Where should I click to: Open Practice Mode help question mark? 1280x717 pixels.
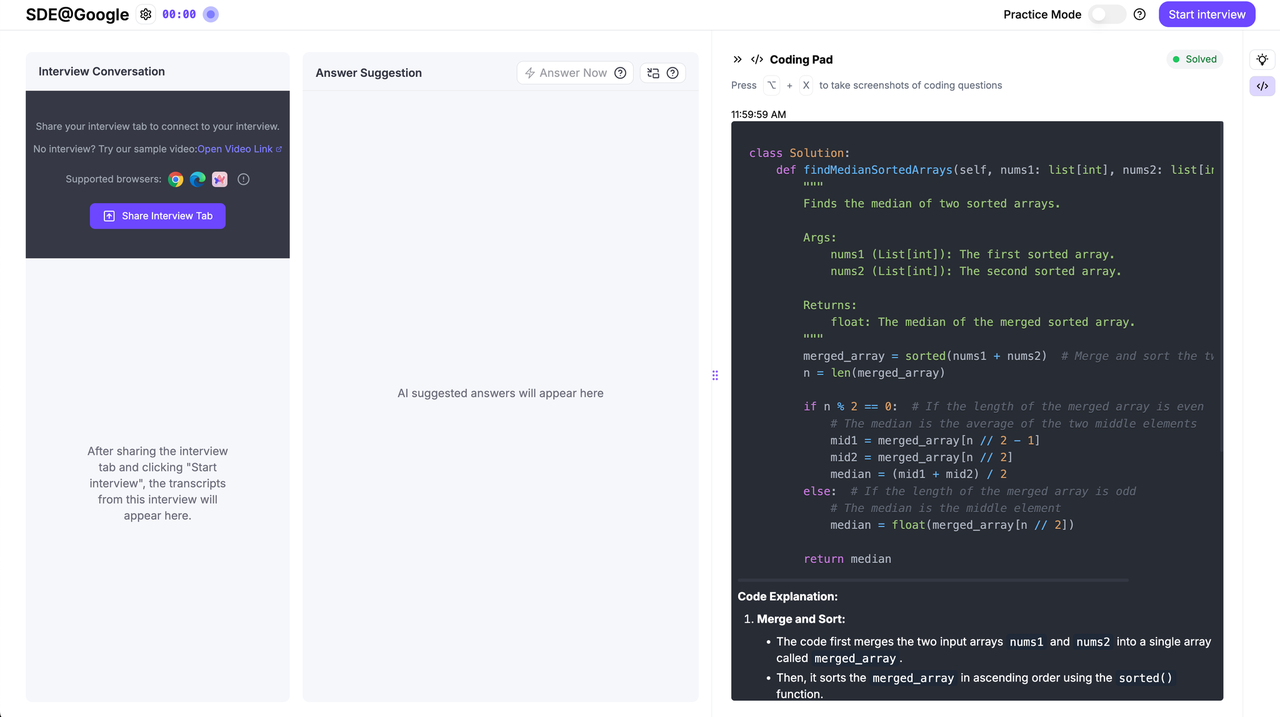1140,14
